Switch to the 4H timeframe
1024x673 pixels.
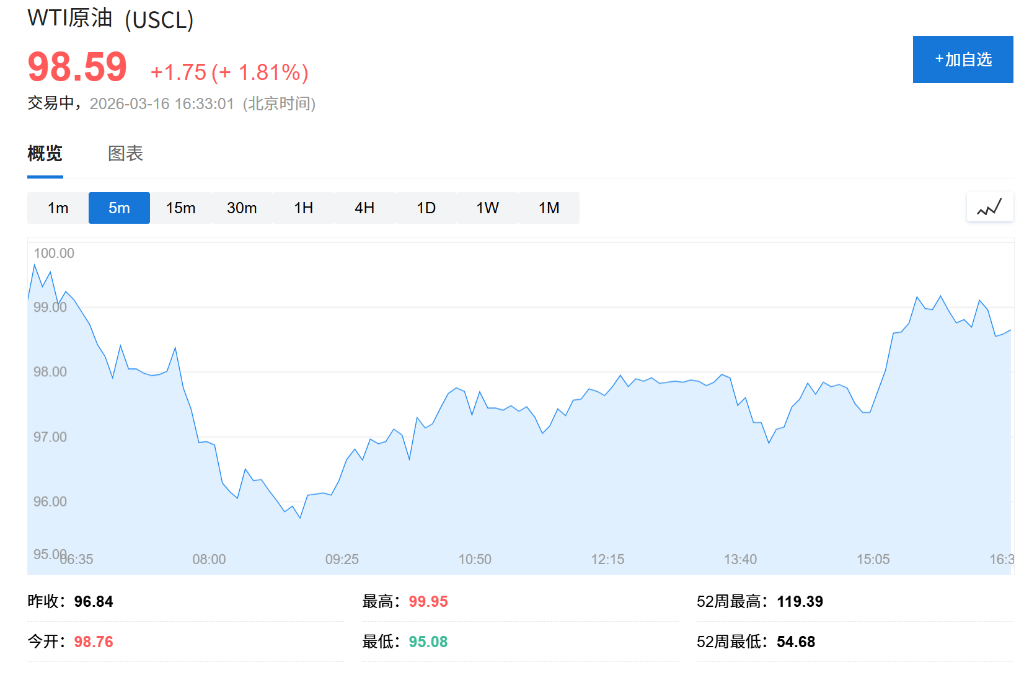(364, 208)
